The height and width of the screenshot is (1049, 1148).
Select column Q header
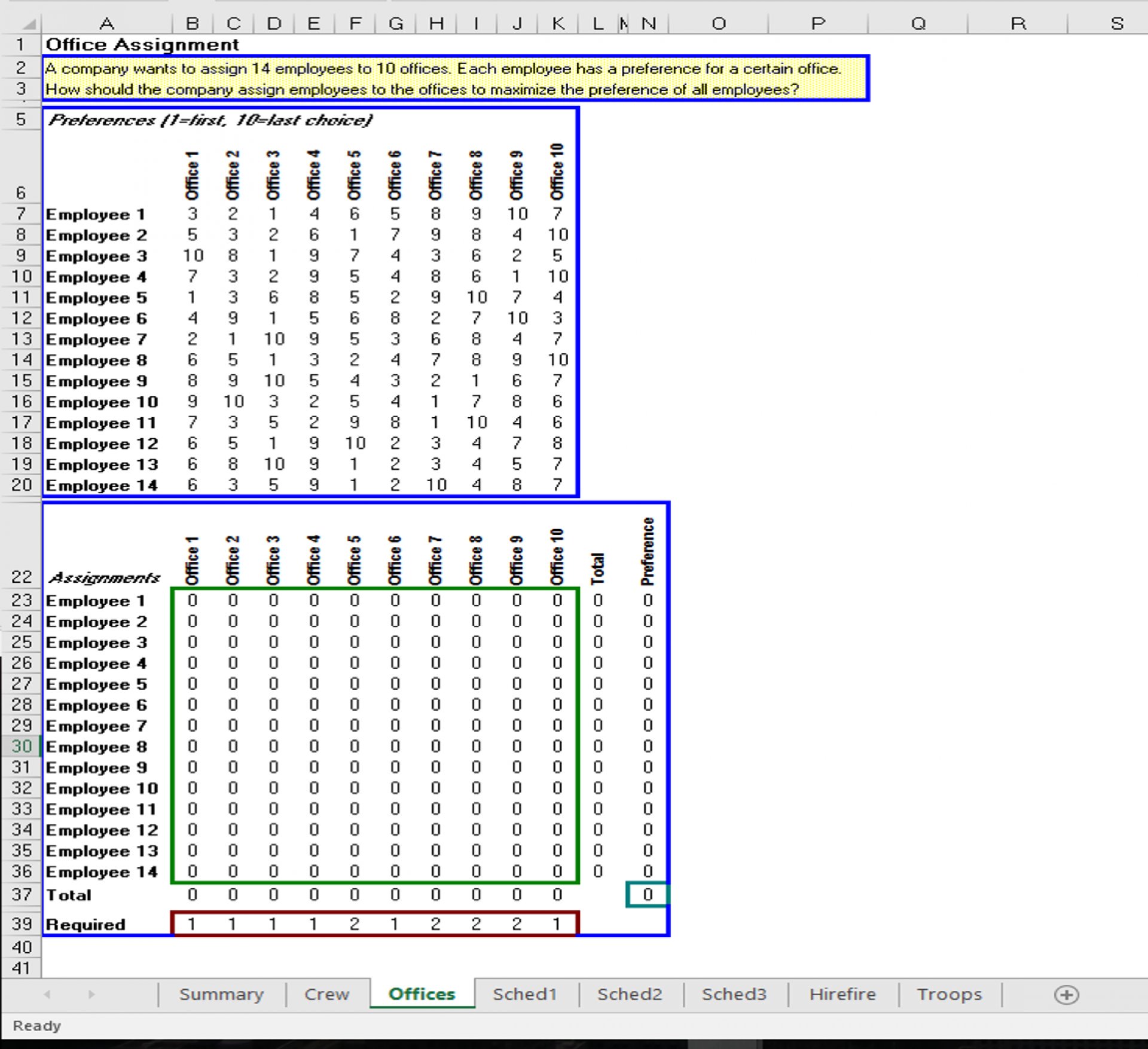(918, 24)
